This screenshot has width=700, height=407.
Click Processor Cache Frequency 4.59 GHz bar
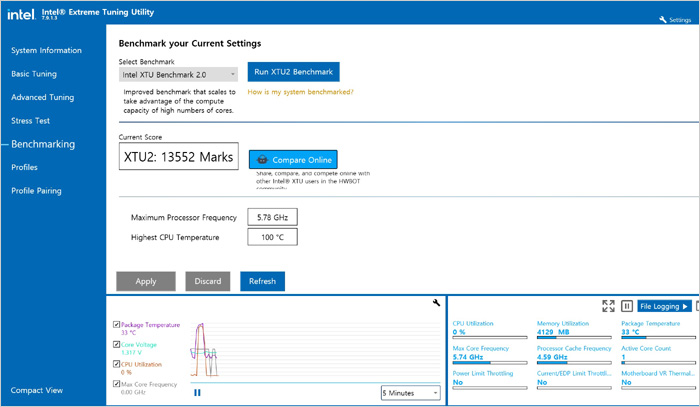[574, 363]
